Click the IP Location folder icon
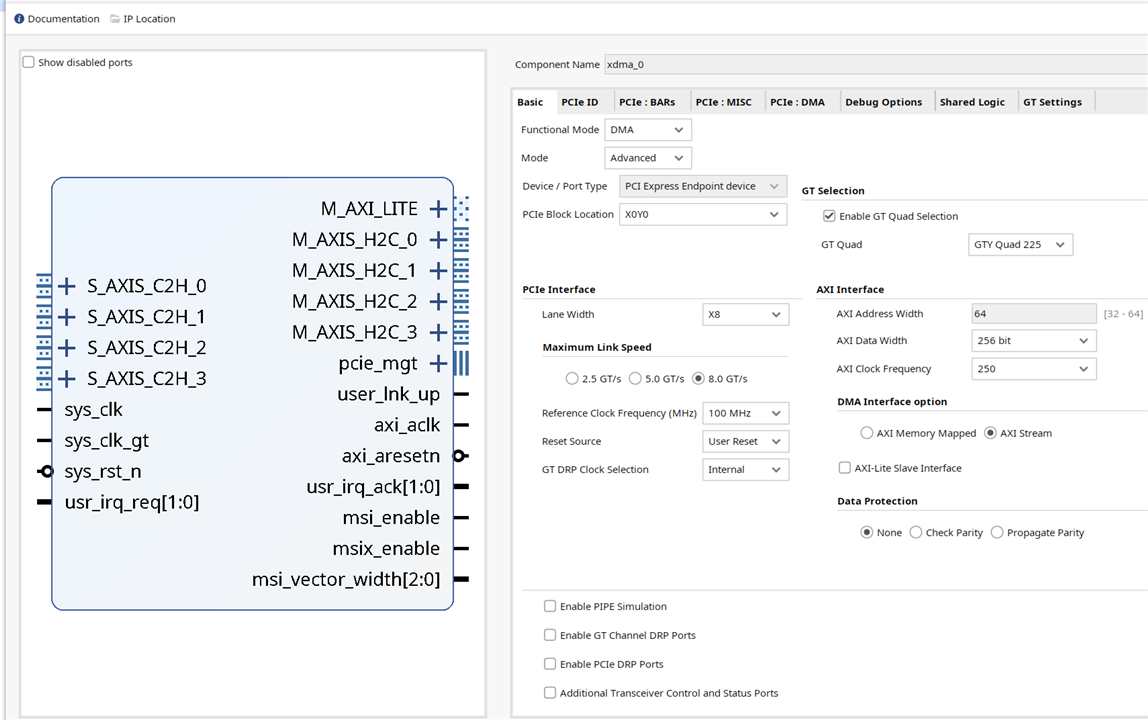This screenshot has width=1148, height=720. point(115,19)
